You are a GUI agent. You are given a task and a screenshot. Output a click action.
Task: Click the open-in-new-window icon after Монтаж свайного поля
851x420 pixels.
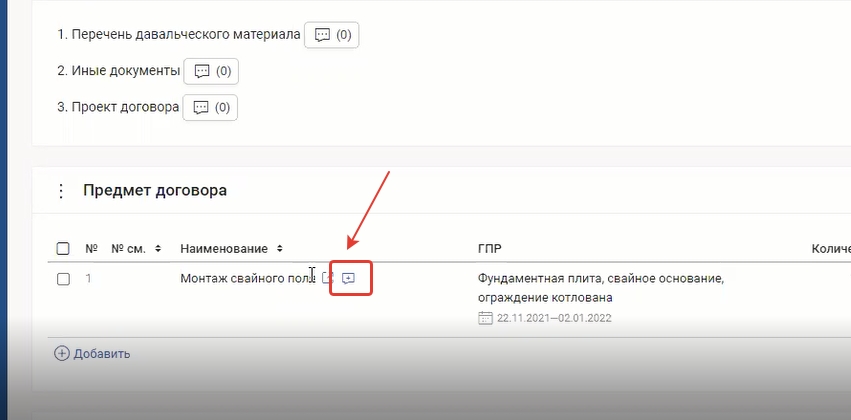327,278
